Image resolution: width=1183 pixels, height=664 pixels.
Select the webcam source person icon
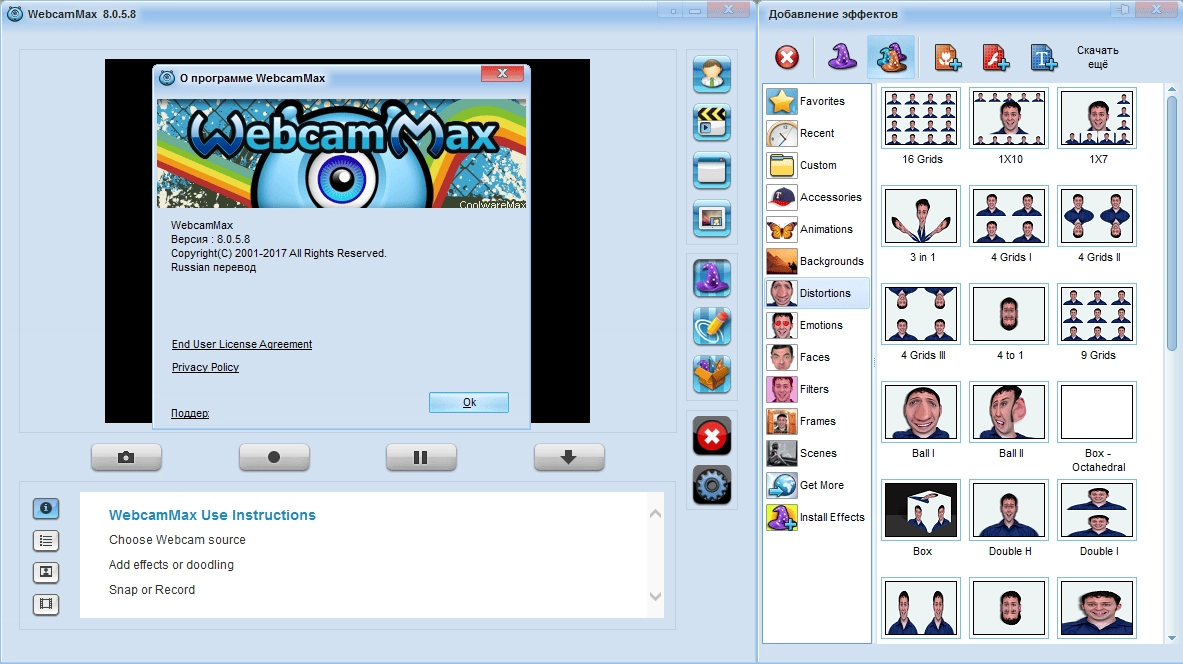point(711,75)
